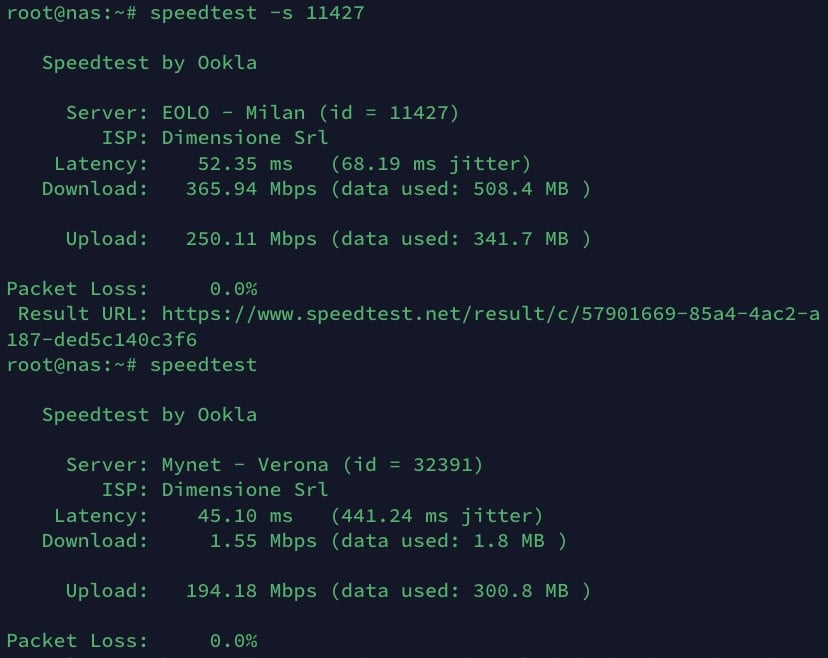Click the 194.18 Mbps upload value

click(251, 591)
